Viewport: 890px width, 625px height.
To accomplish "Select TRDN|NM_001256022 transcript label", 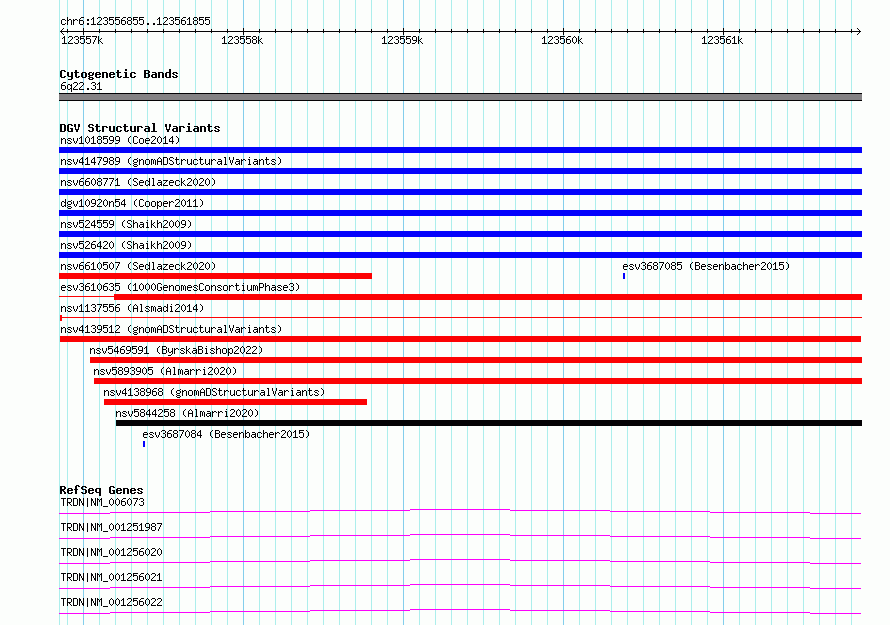I will click(x=111, y=602).
